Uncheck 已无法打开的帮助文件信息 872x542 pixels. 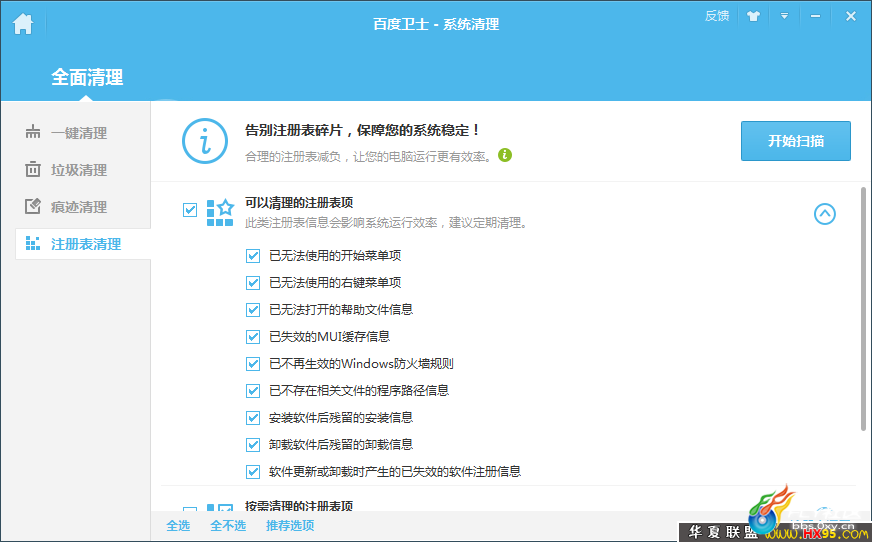click(253, 310)
